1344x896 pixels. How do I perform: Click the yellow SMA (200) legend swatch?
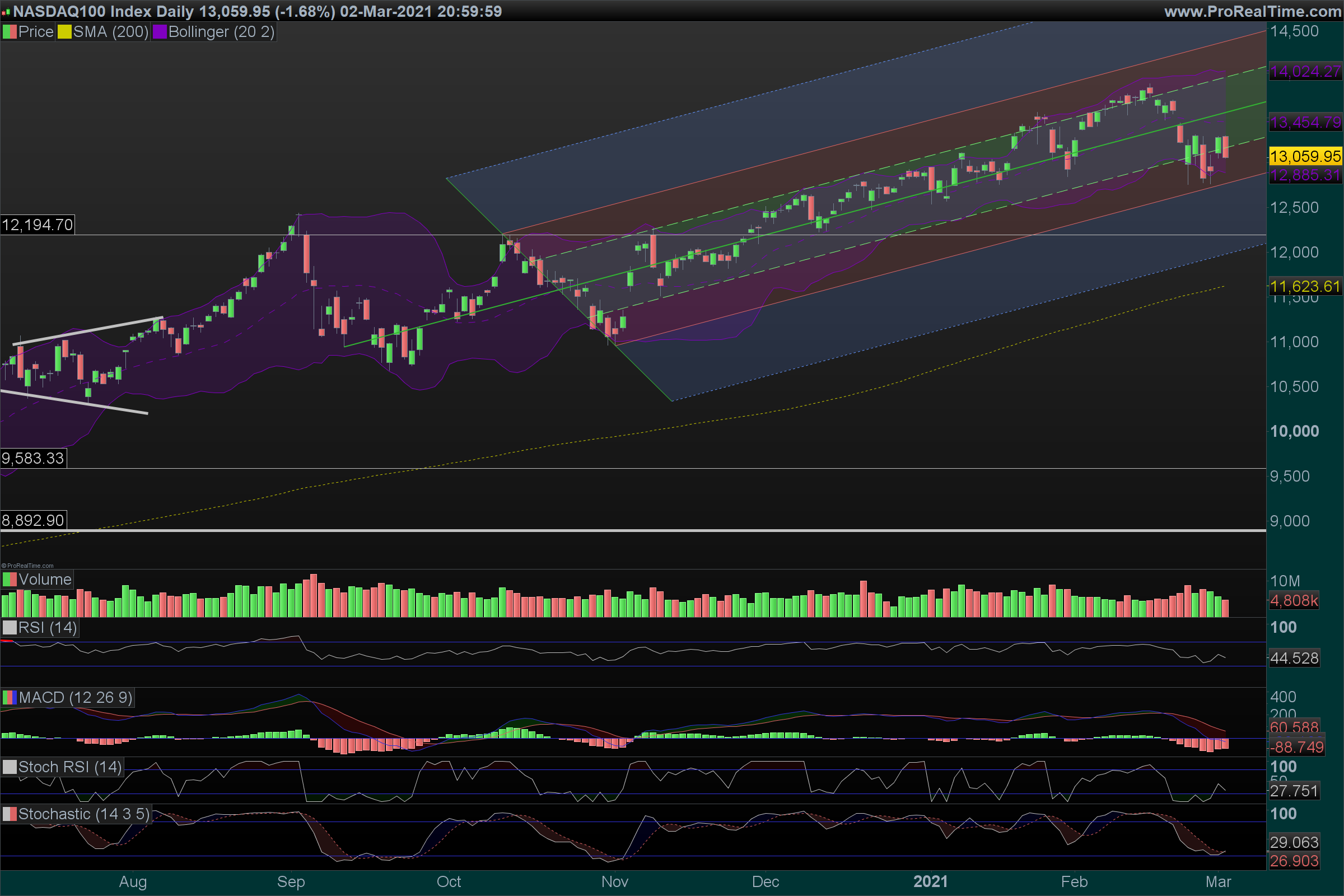[x=64, y=32]
